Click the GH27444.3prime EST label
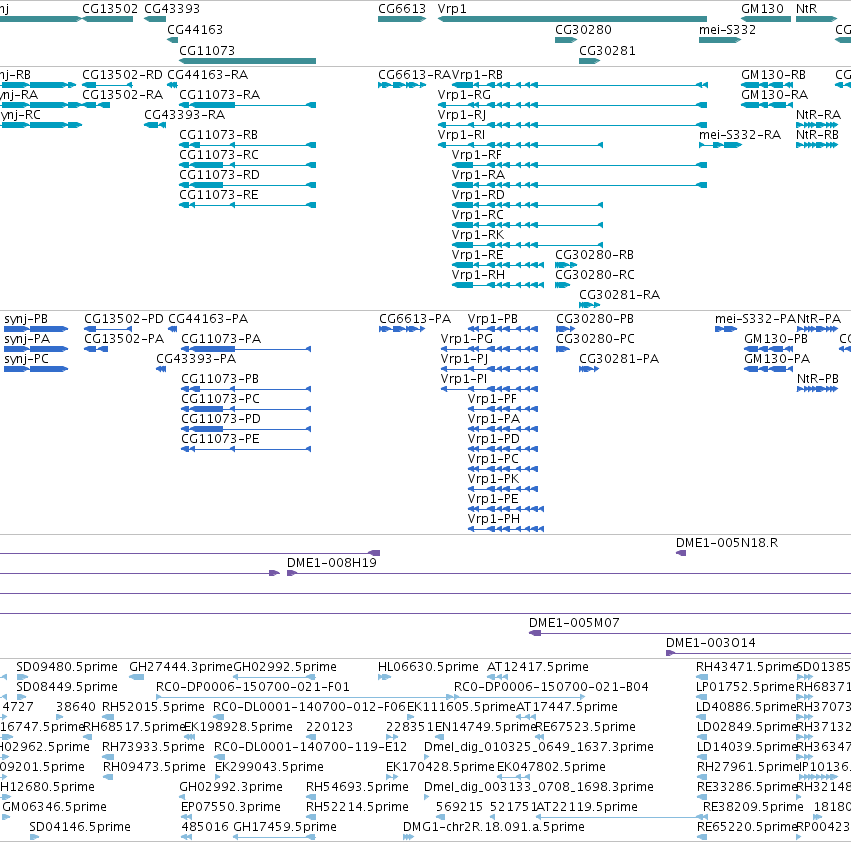Viewport: 851px width, 842px height. click(181, 667)
